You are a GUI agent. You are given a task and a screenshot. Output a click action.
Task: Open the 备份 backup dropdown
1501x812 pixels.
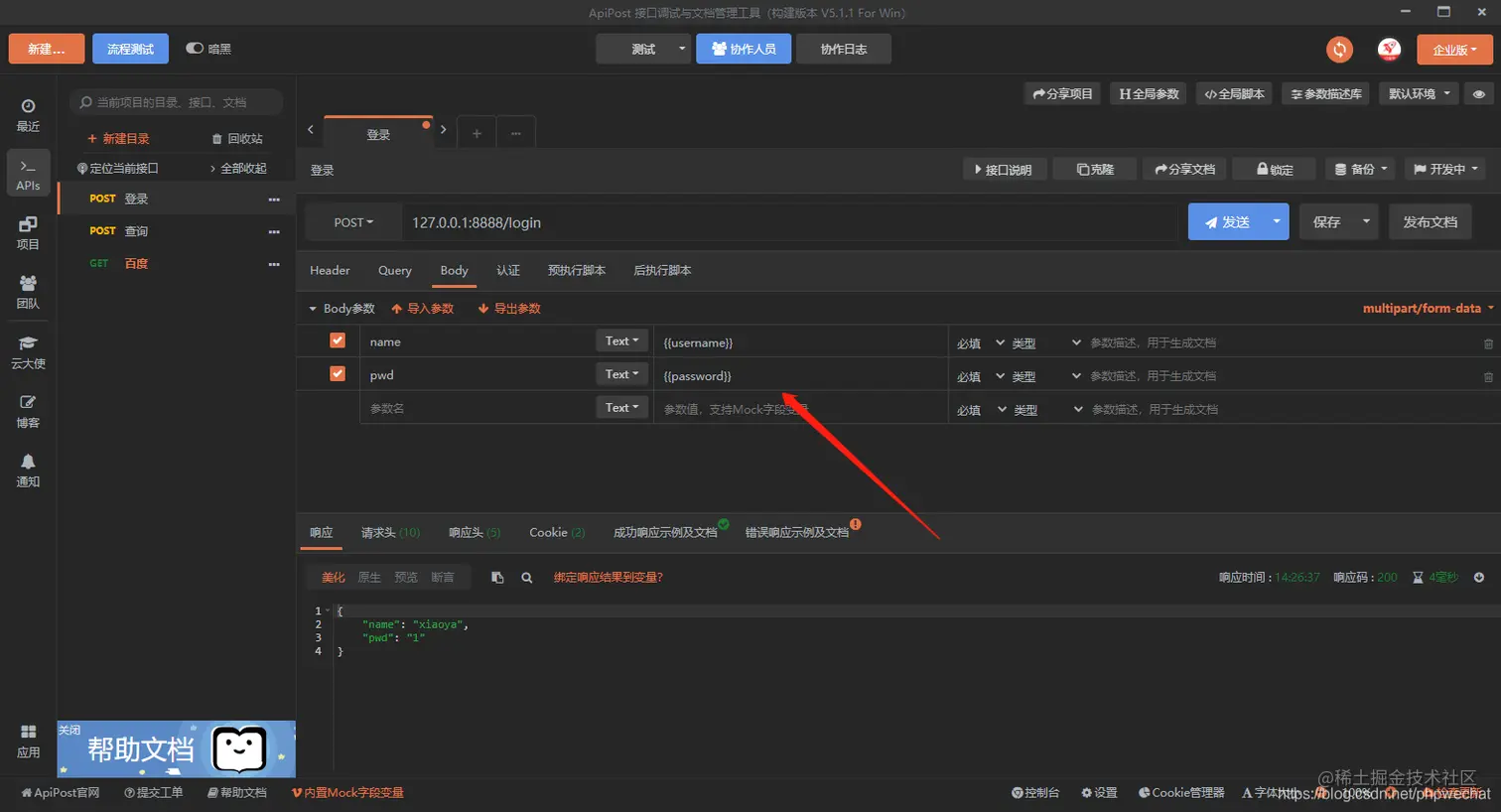click(1360, 170)
